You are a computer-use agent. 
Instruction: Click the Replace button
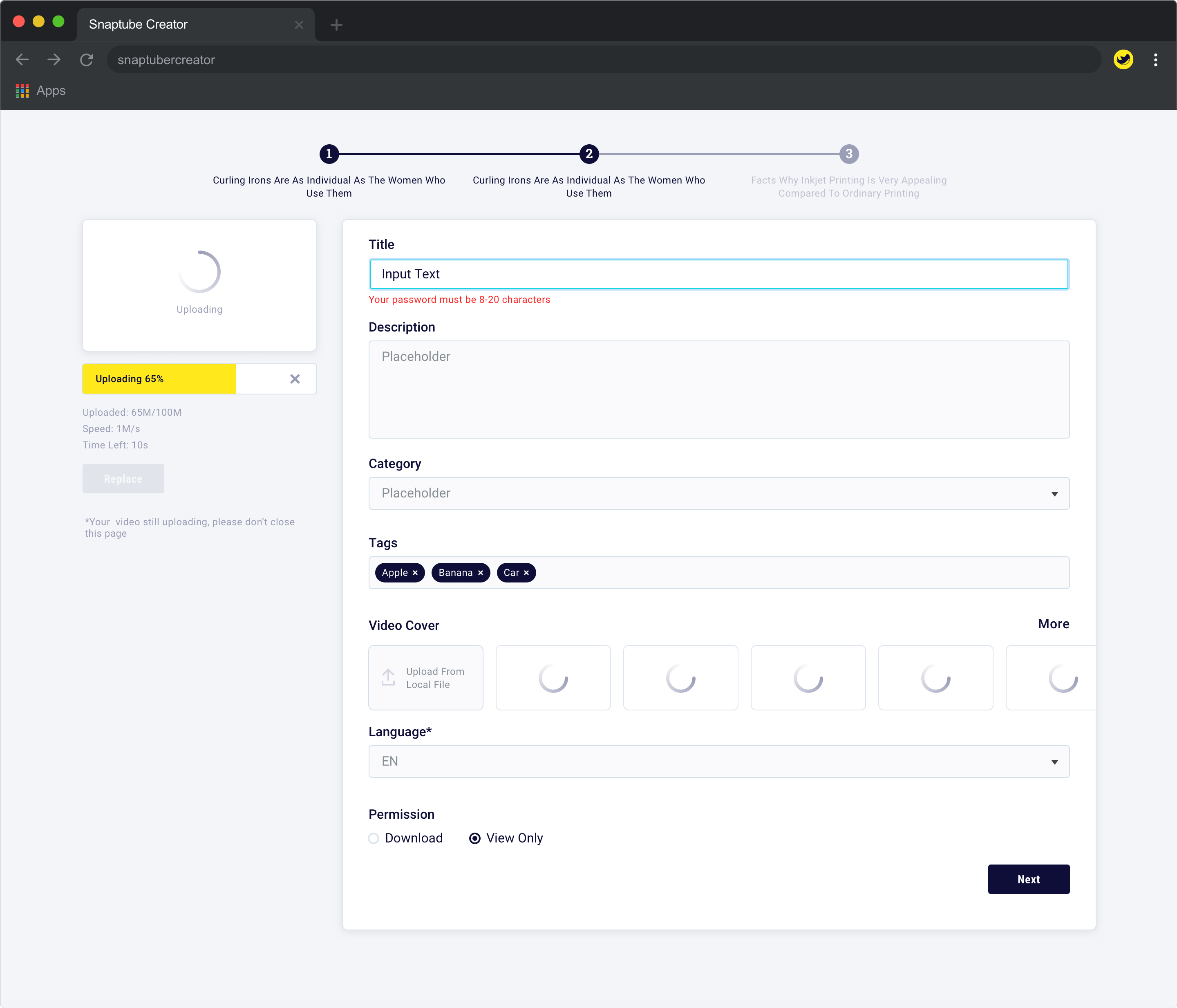tap(123, 479)
